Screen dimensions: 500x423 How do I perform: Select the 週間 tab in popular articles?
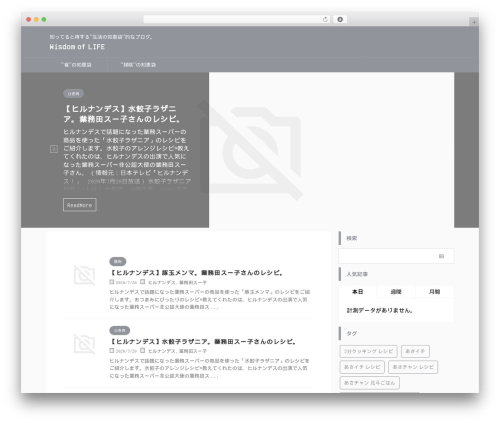(x=396, y=292)
